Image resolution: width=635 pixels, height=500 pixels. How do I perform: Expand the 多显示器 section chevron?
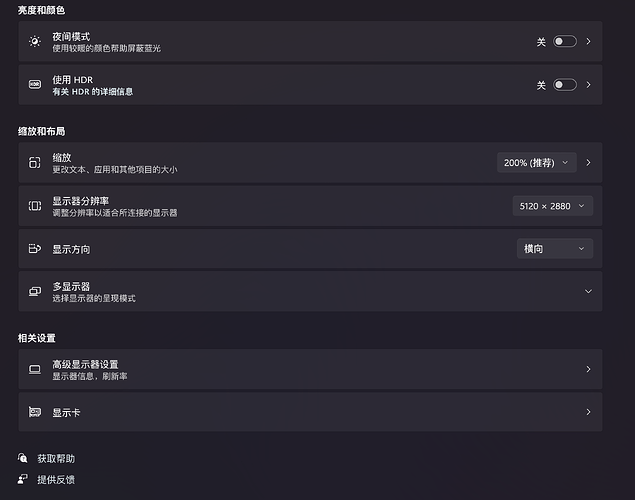(588, 291)
